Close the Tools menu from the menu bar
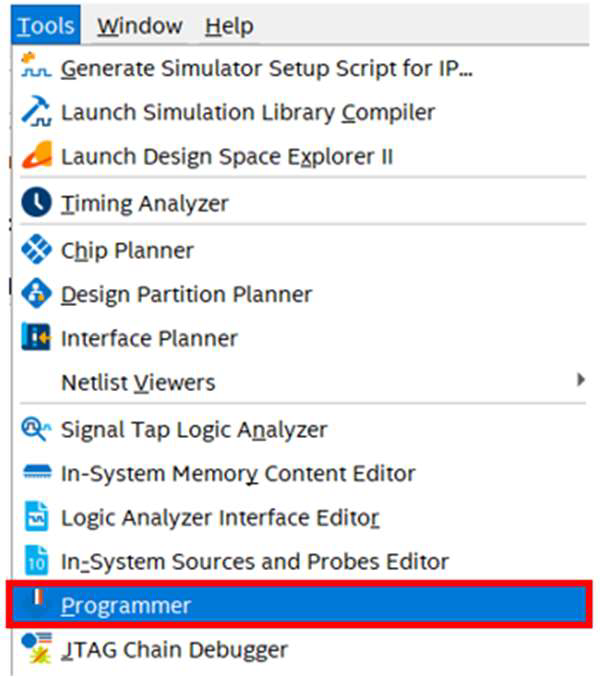The width and height of the screenshot is (600, 677). click(47, 26)
